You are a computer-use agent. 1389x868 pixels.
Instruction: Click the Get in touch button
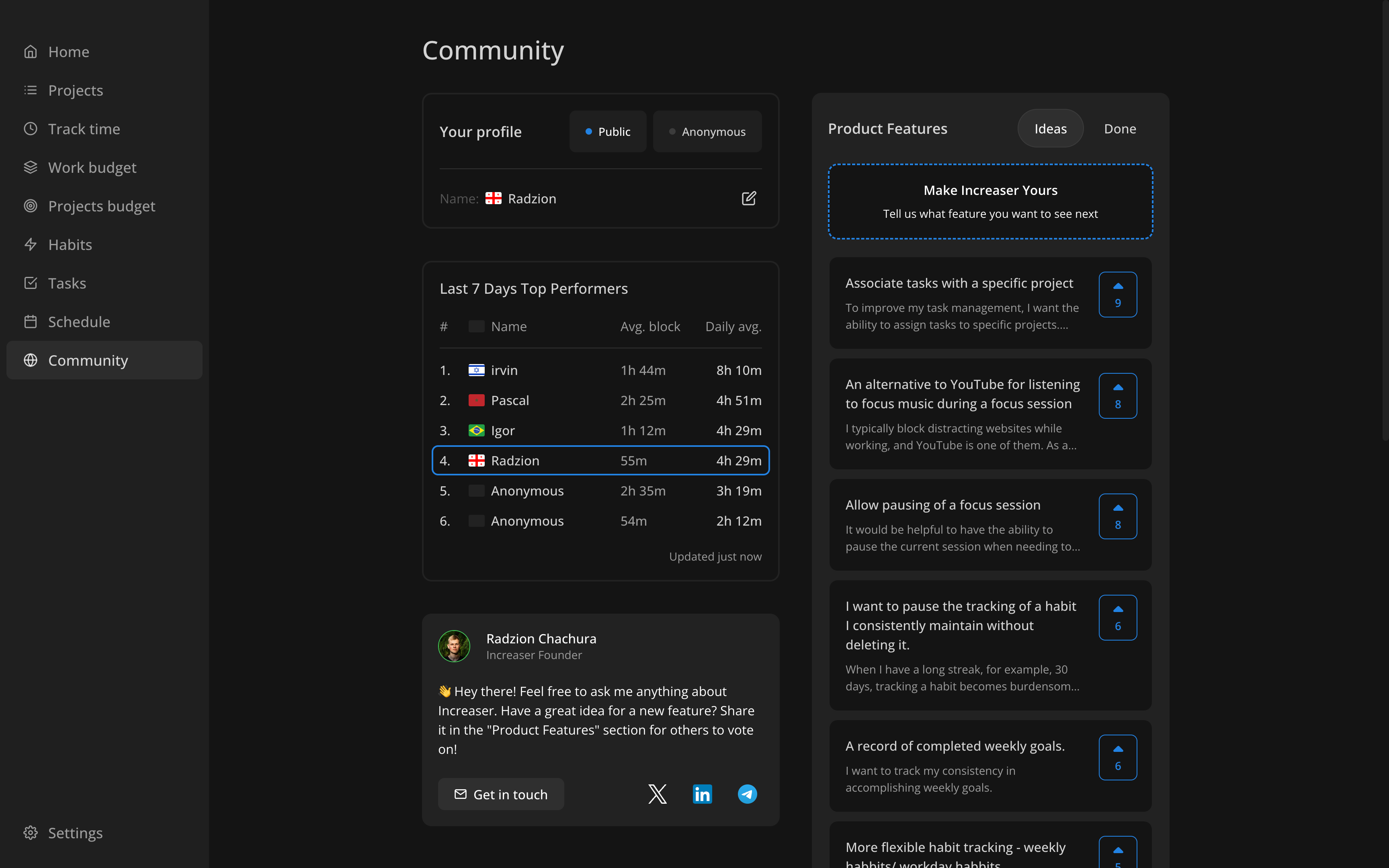(x=500, y=794)
